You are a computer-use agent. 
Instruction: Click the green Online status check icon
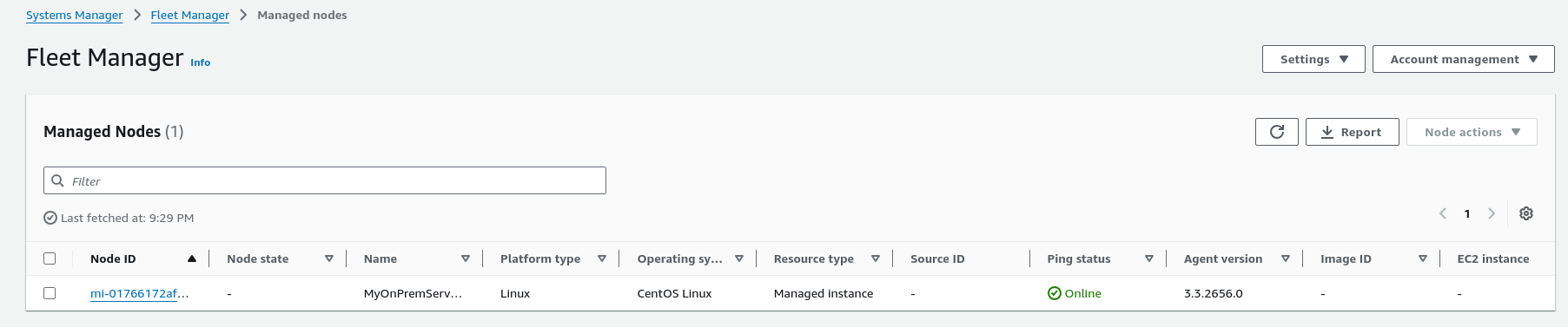click(x=1054, y=293)
